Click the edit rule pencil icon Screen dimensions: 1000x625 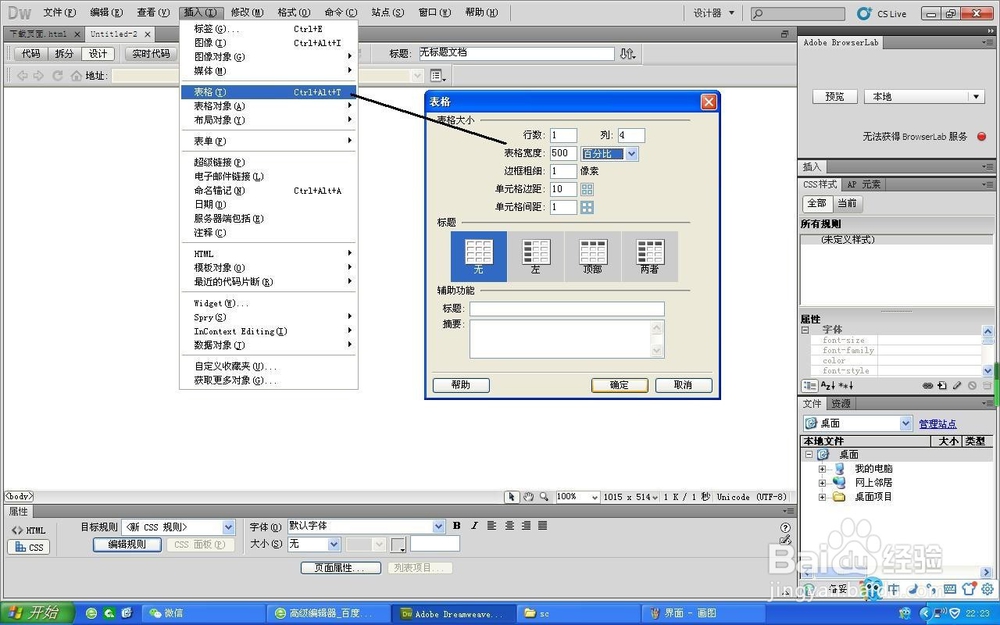(957, 385)
